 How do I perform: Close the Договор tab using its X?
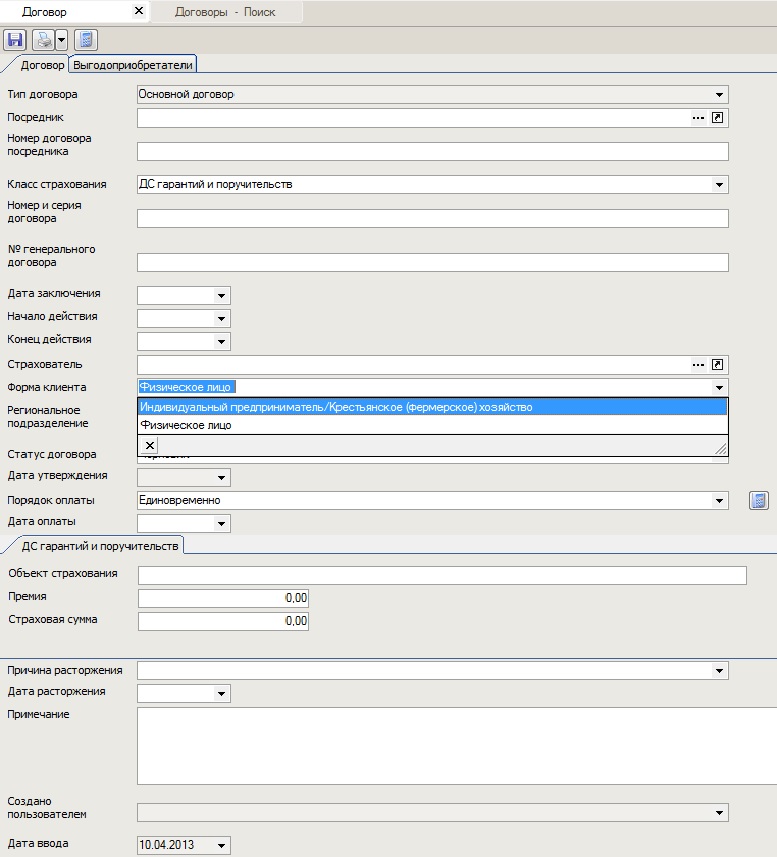(139, 11)
